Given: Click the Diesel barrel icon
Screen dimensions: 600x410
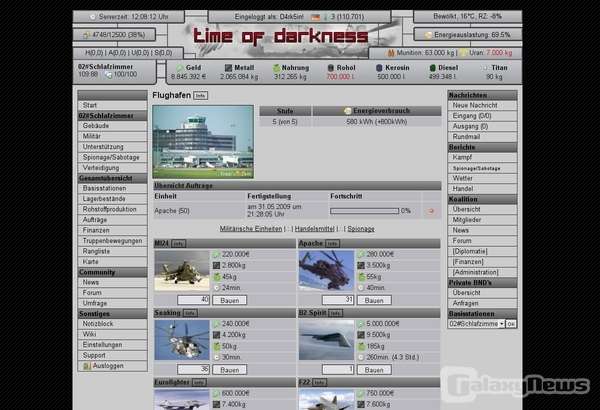Looking at the screenshot, I should pyautogui.click(x=432, y=68).
